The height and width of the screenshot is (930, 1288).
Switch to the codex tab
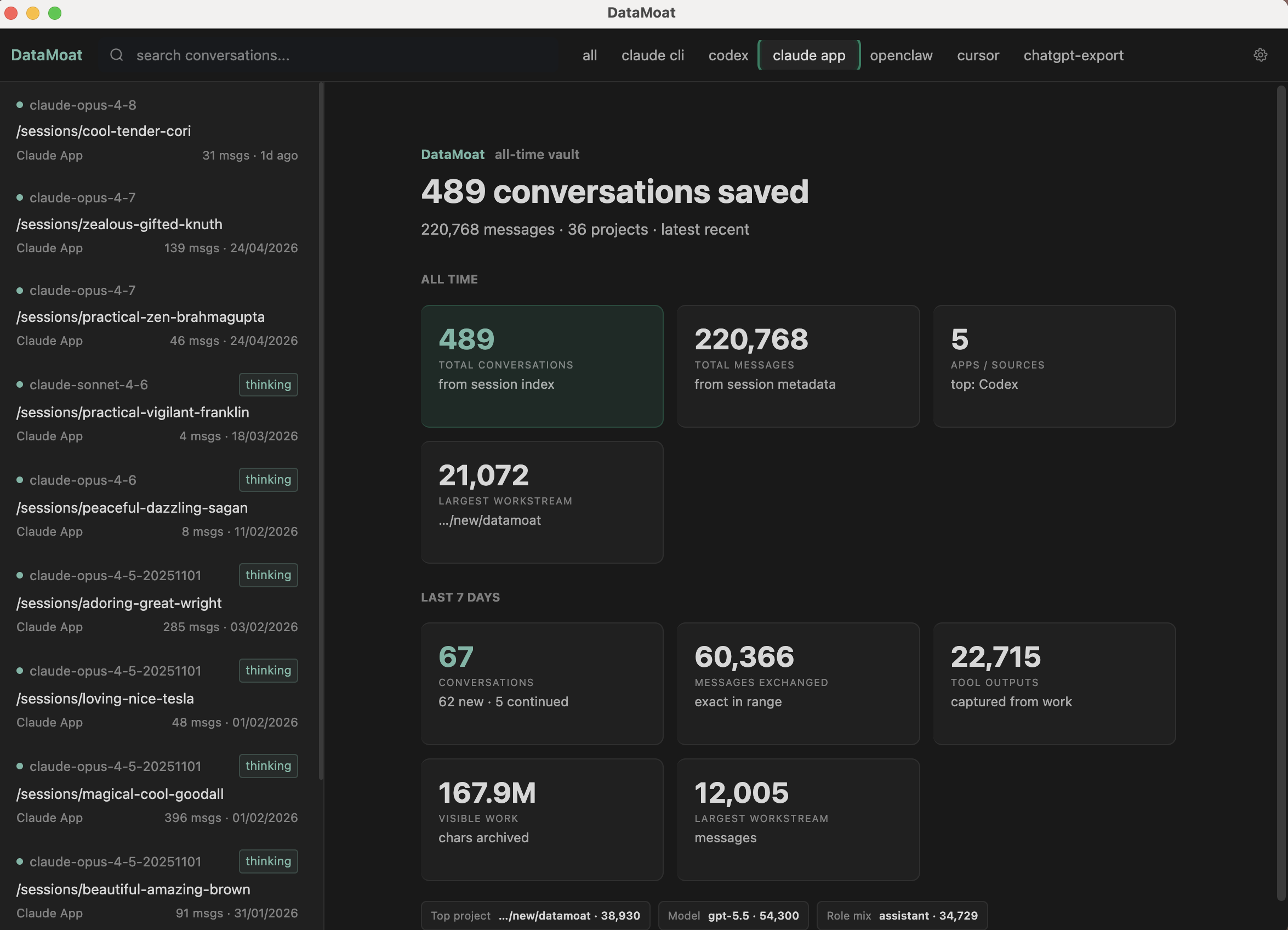coord(728,55)
